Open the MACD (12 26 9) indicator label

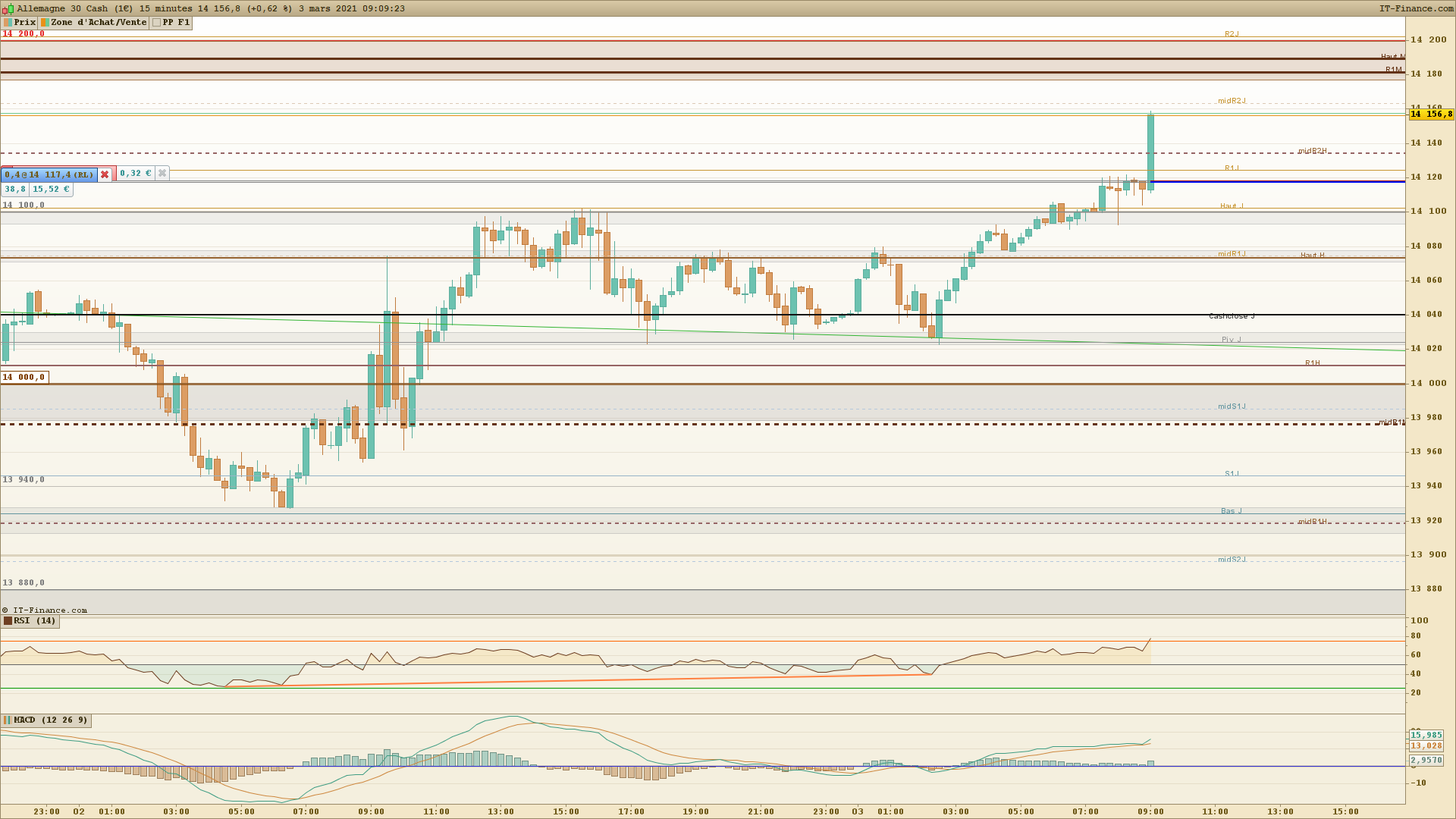pos(50,720)
